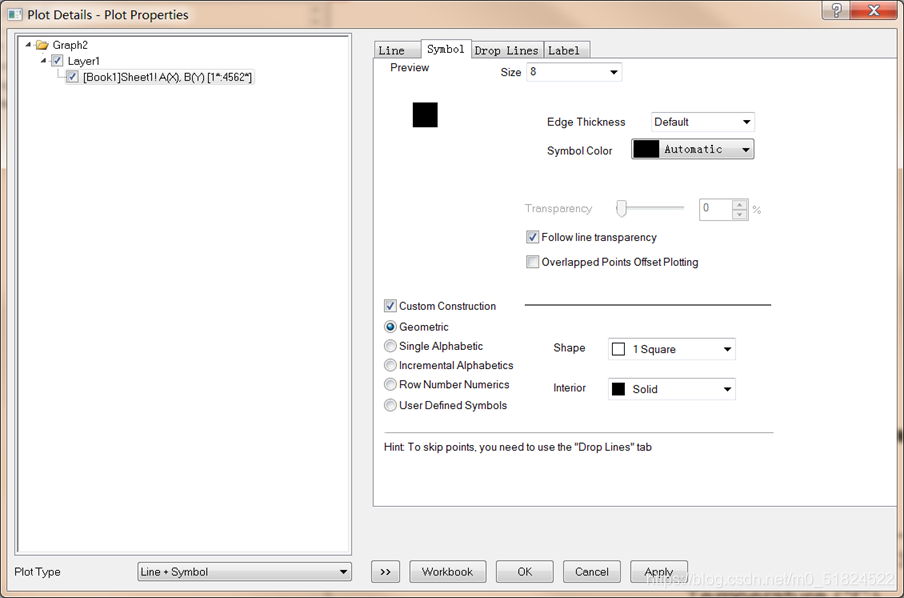Click the Transparency slider handle
The height and width of the screenshot is (598, 904).
pyautogui.click(x=621, y=208)
